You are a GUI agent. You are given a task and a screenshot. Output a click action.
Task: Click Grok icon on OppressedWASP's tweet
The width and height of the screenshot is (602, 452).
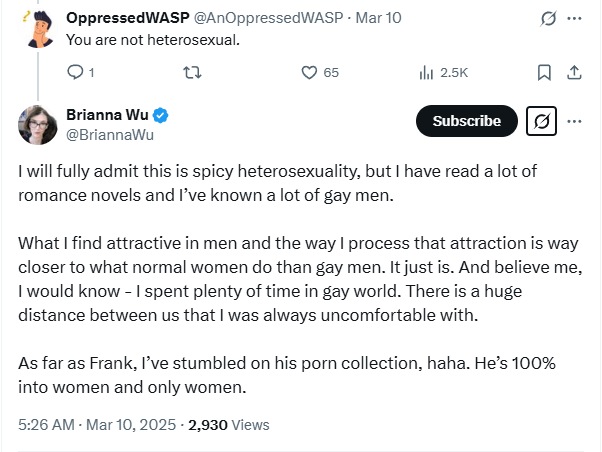(x=548, y=18)
